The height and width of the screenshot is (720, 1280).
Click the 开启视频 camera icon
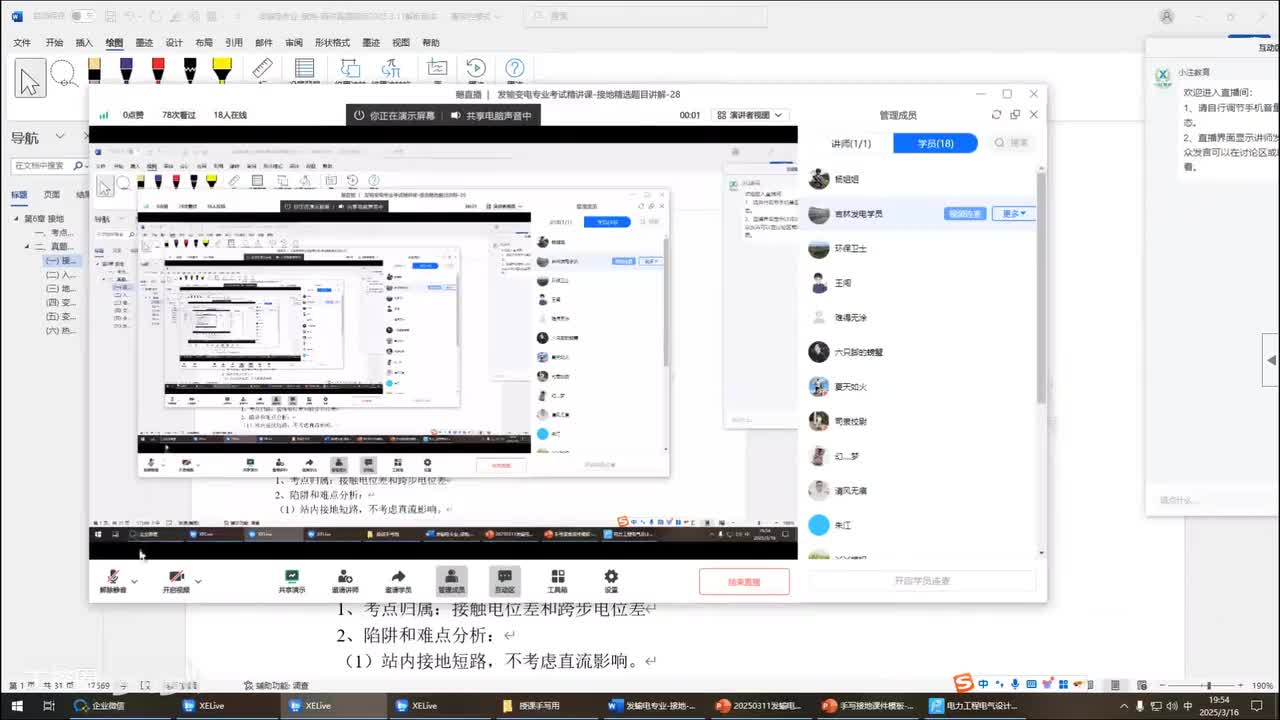177,577
